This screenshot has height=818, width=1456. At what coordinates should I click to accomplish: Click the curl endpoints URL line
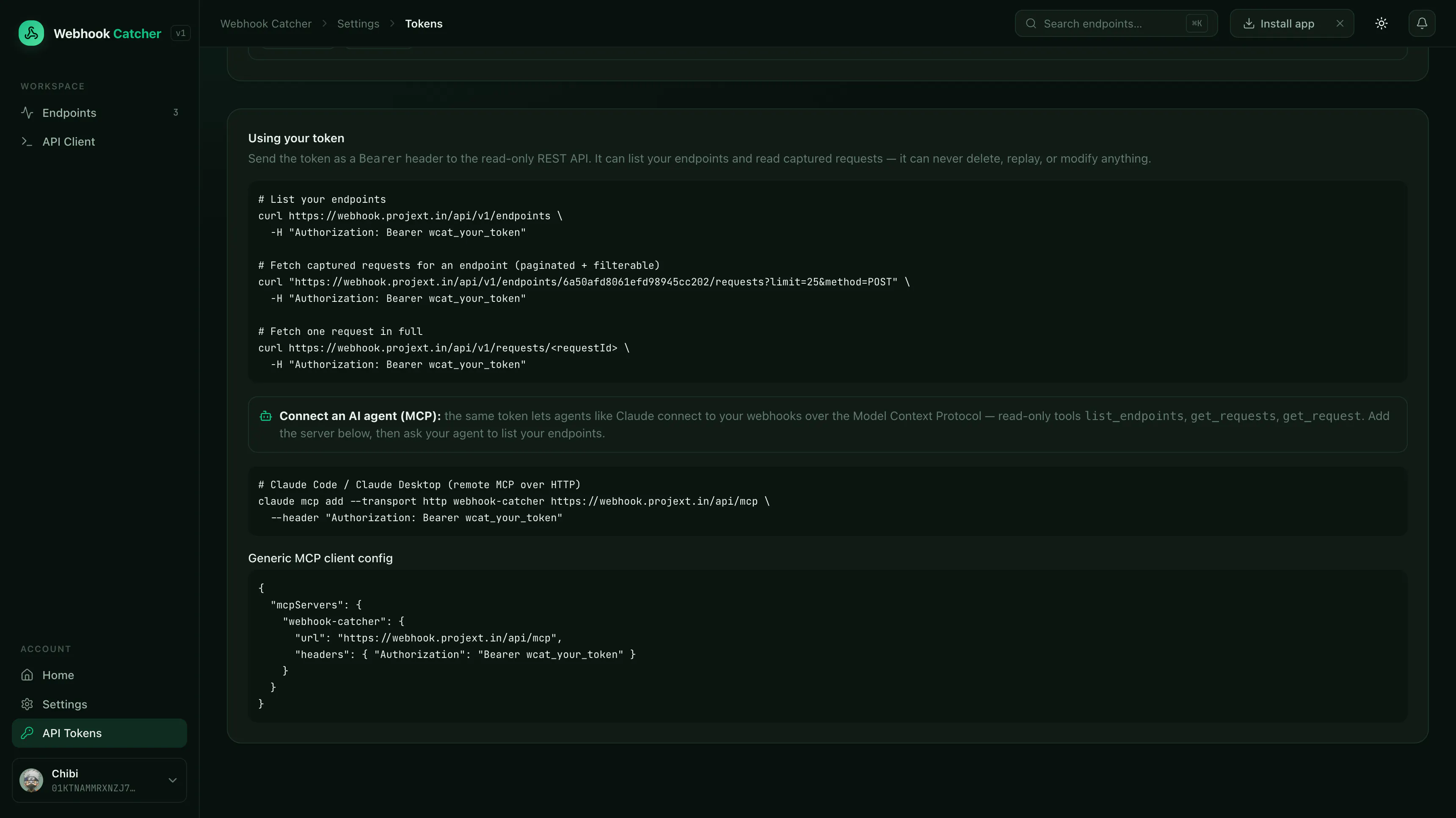tap(410, 216)
